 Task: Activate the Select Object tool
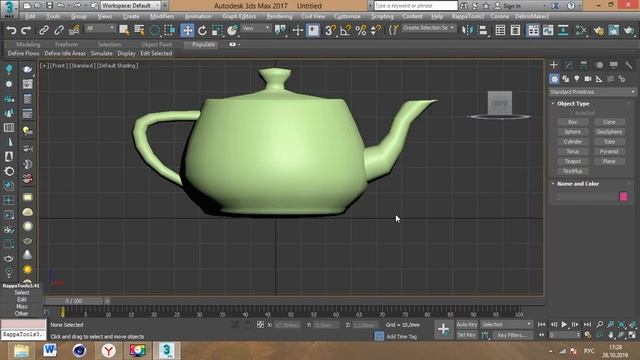pyautogui.click(x=124, y=30)
